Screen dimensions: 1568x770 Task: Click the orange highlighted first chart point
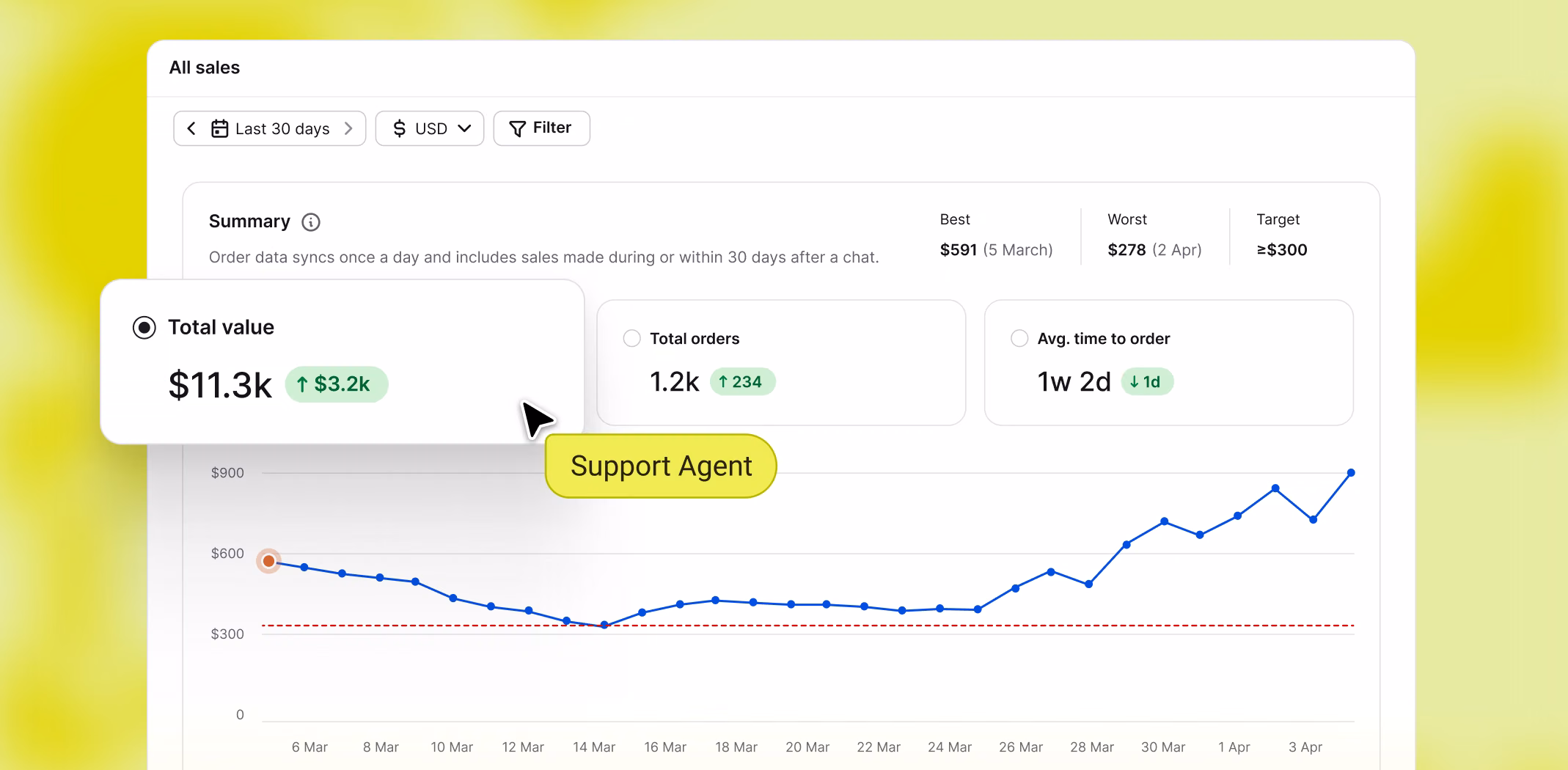[x=268, y=561]
